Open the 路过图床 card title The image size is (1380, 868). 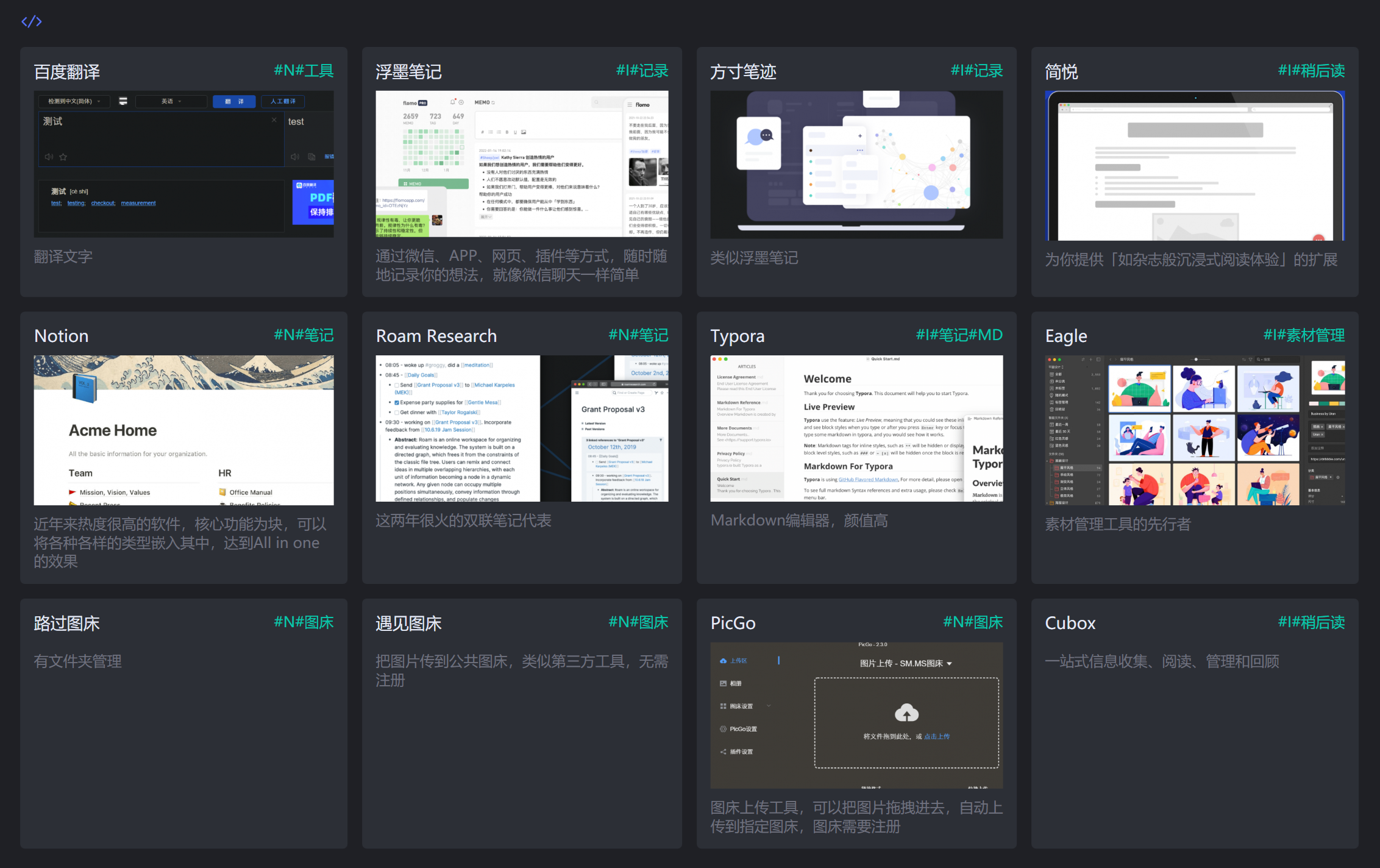pyautogui.click(x=67, y=623)
